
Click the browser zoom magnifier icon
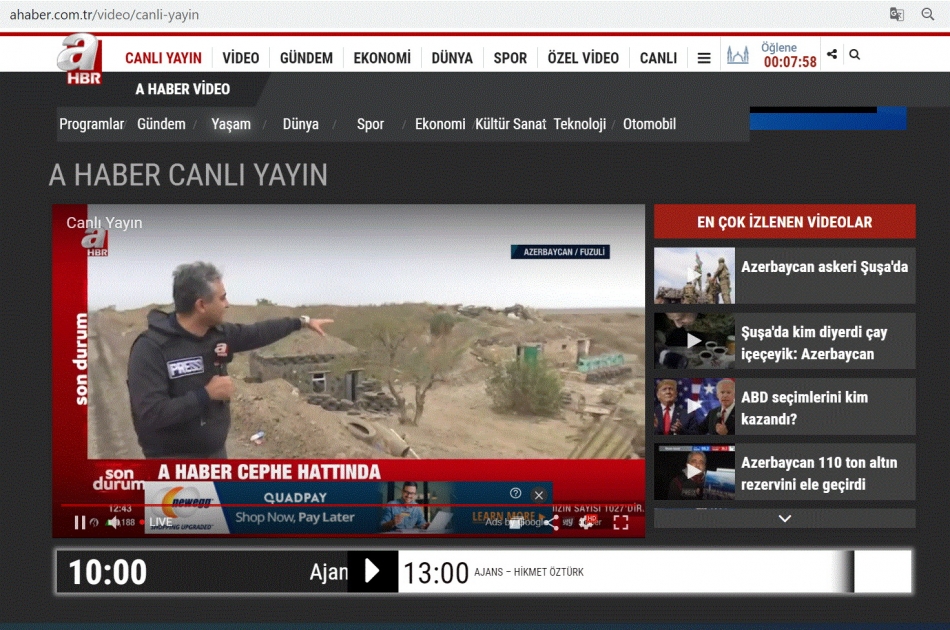(928, 14)
